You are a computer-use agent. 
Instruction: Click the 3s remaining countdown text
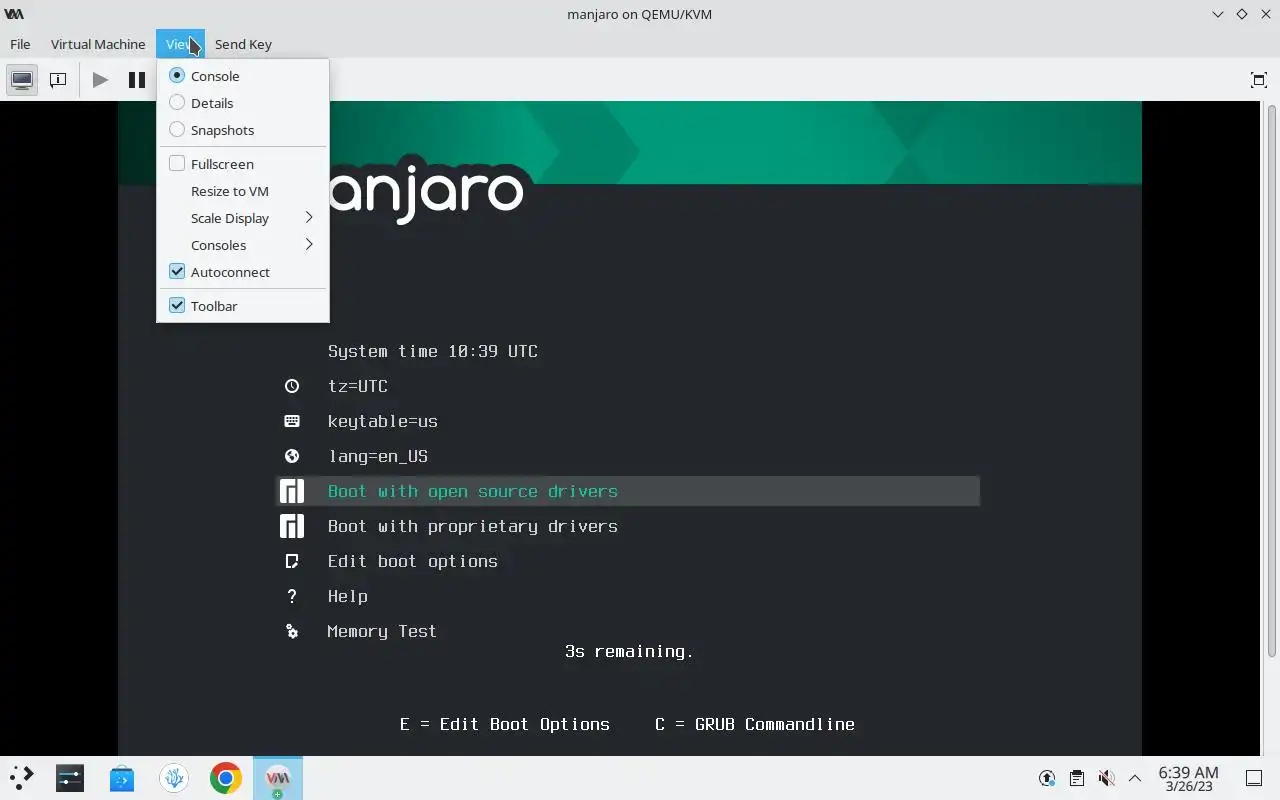click(x=629, y=651)
